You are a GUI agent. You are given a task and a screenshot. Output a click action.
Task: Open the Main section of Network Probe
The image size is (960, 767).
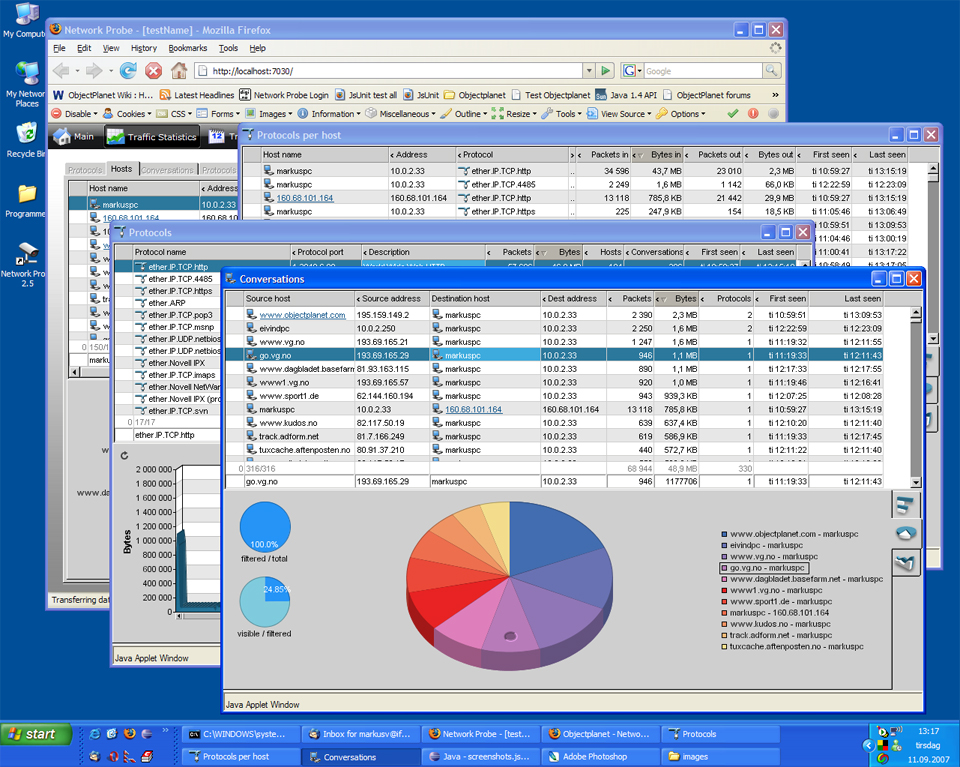[x=74, y=137]
